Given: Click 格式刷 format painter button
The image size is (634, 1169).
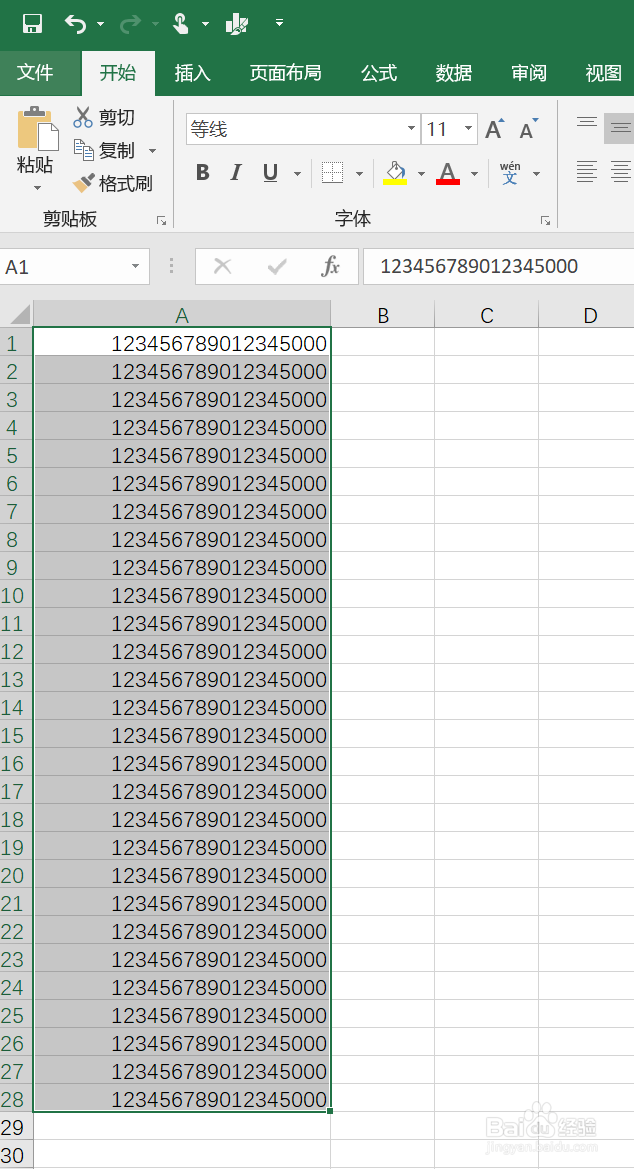Looking at the screenshot, I should click(112, 183).
